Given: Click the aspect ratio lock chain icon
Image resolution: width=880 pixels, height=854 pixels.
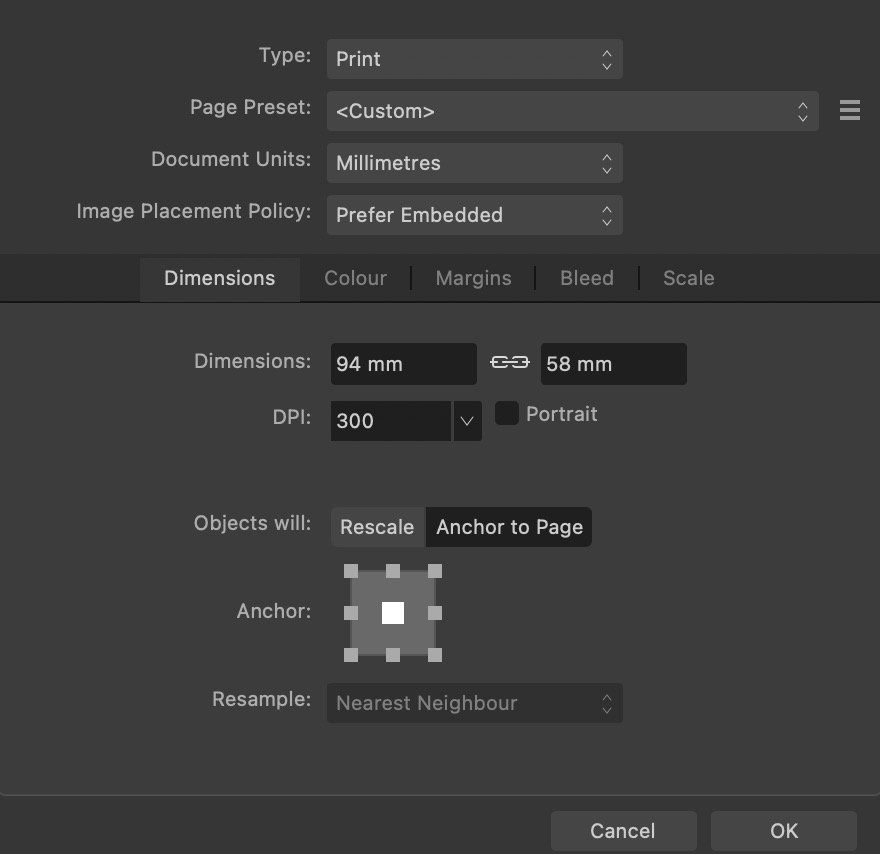Looking at the screenshot, I should (509, 363).
